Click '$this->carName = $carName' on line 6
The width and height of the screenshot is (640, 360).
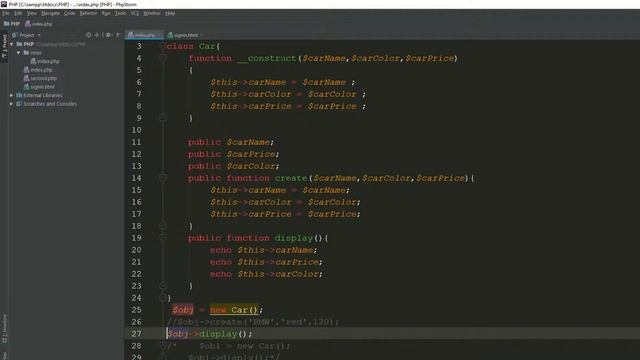pos(278,82)
